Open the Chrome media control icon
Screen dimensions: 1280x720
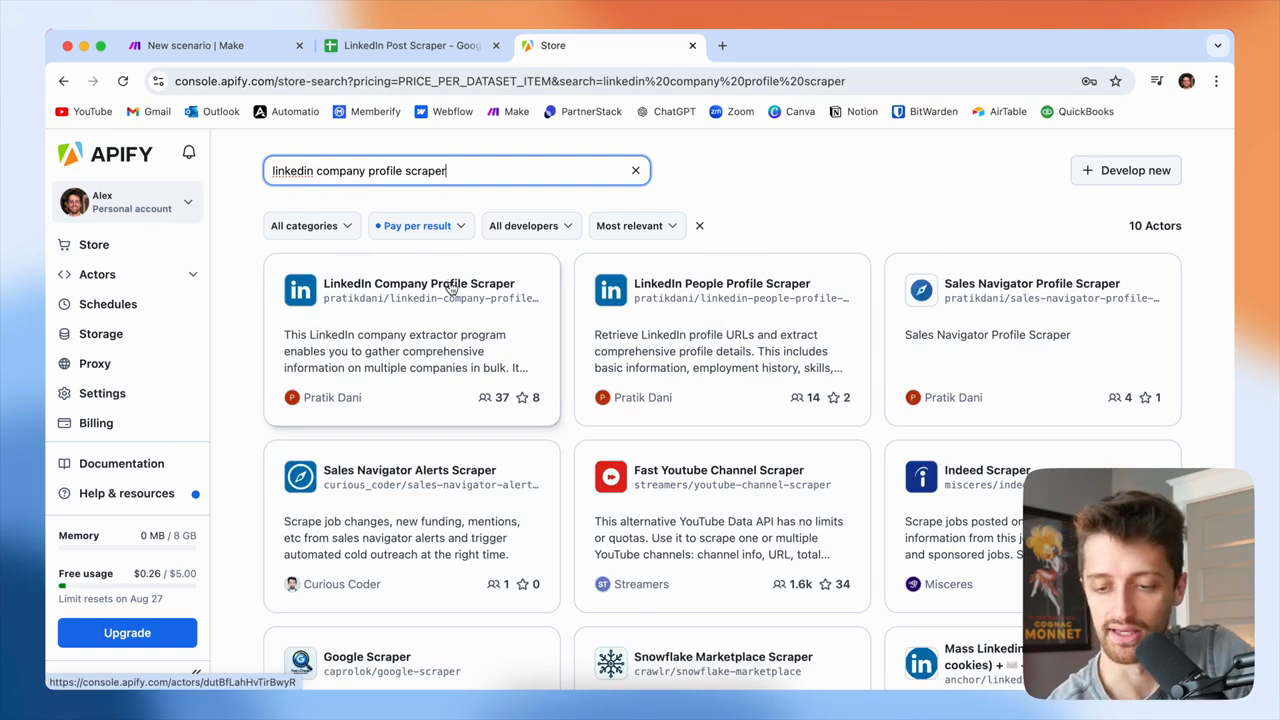(x=1157, y=81)
